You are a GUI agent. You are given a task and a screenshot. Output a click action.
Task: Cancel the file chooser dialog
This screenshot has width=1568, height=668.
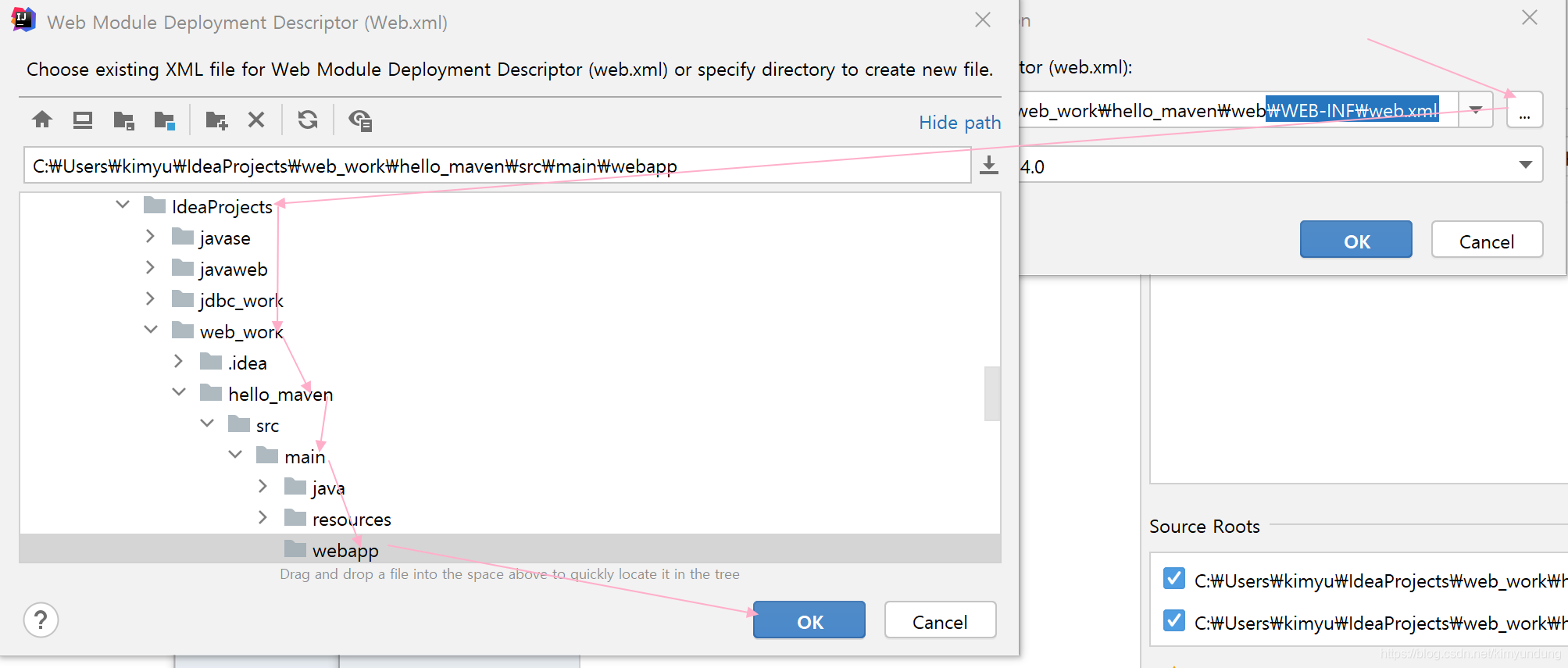[x=940, y=620]
